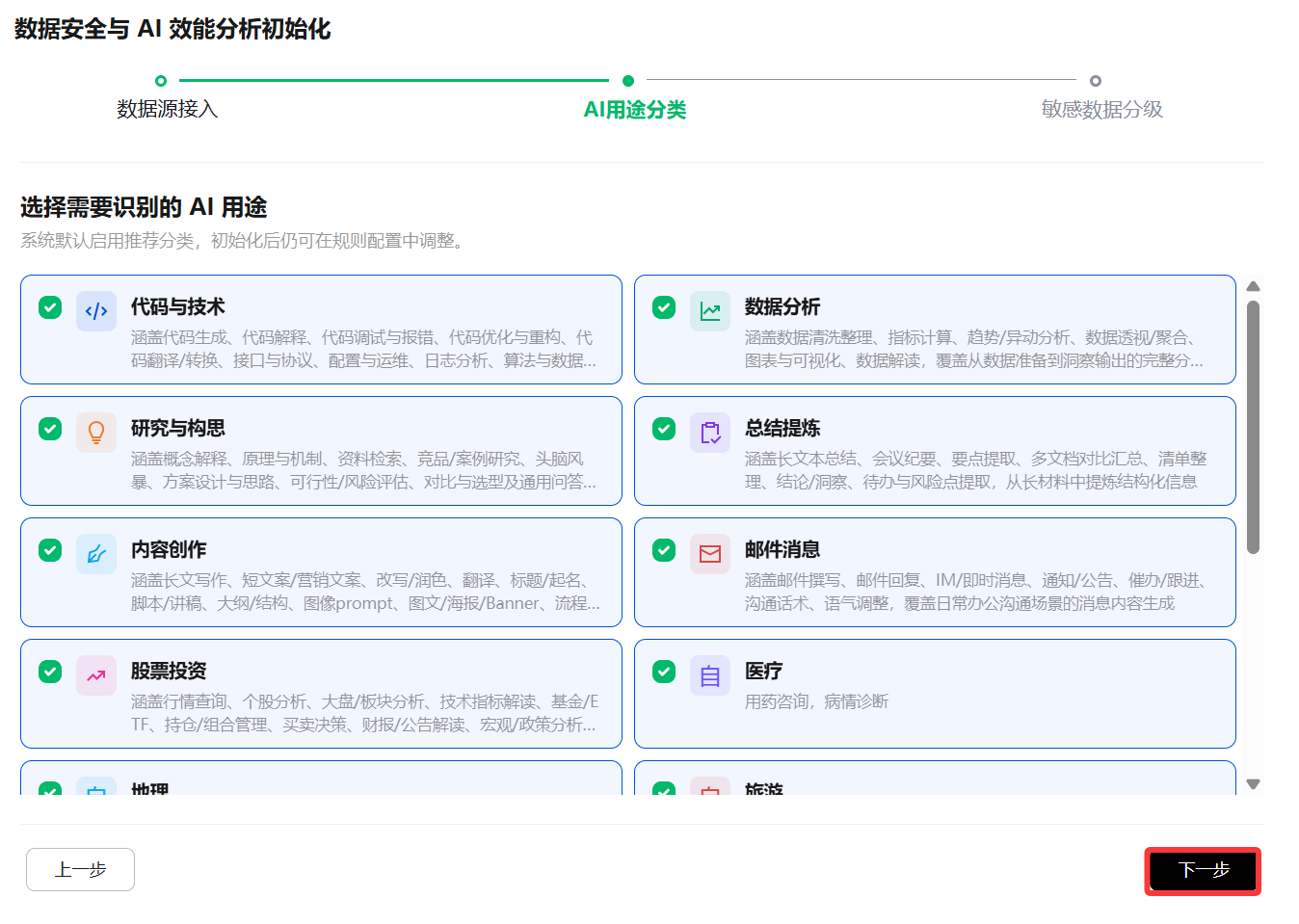Click the 内容创作 pen icon
The height and width of the screenshot is (924, 1299).
tap(96, 554)
